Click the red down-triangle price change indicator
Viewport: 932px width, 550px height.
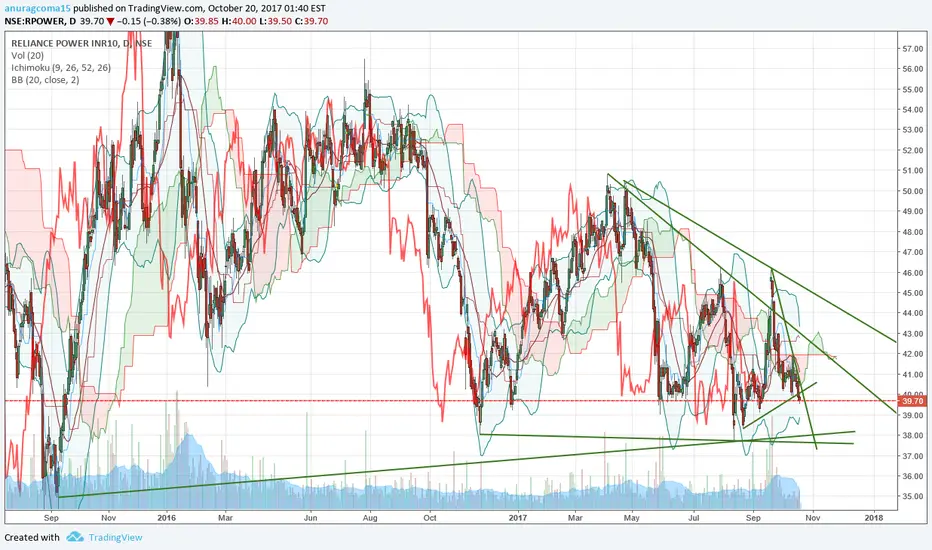(x=110, y=21)
